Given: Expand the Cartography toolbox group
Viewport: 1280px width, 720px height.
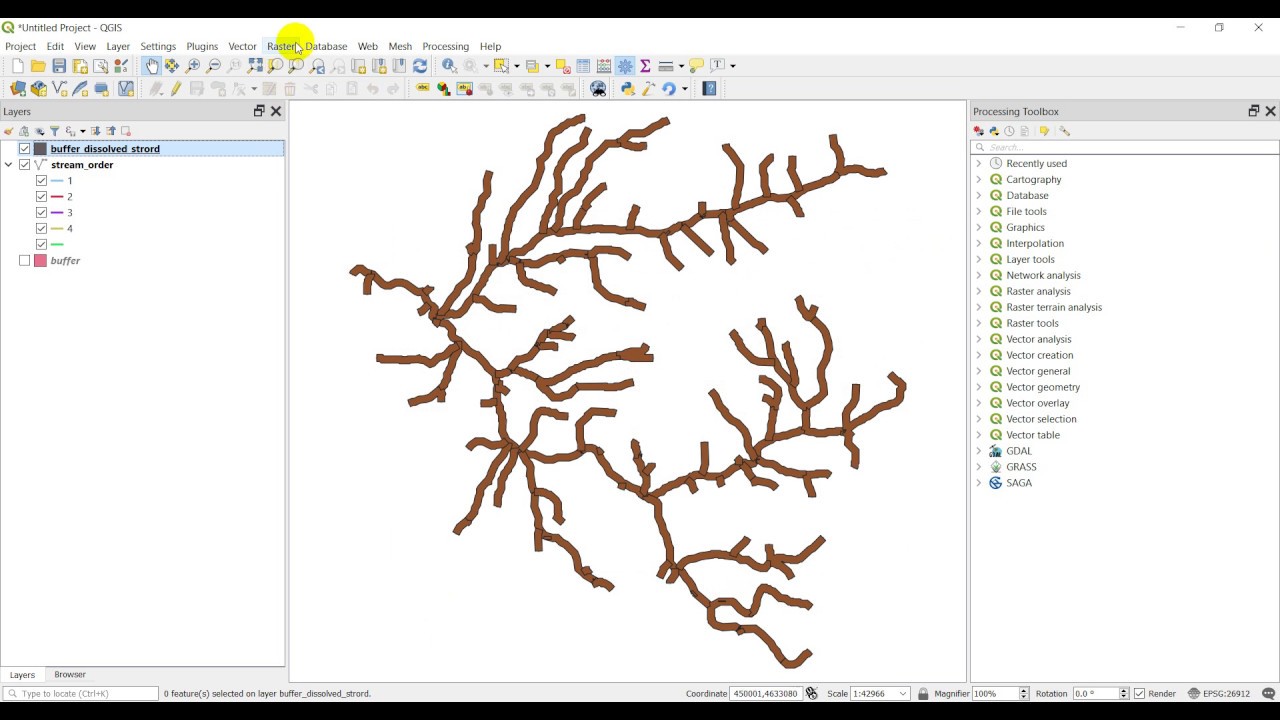Looking at the screenshot, I should click(x=979, y=180).
